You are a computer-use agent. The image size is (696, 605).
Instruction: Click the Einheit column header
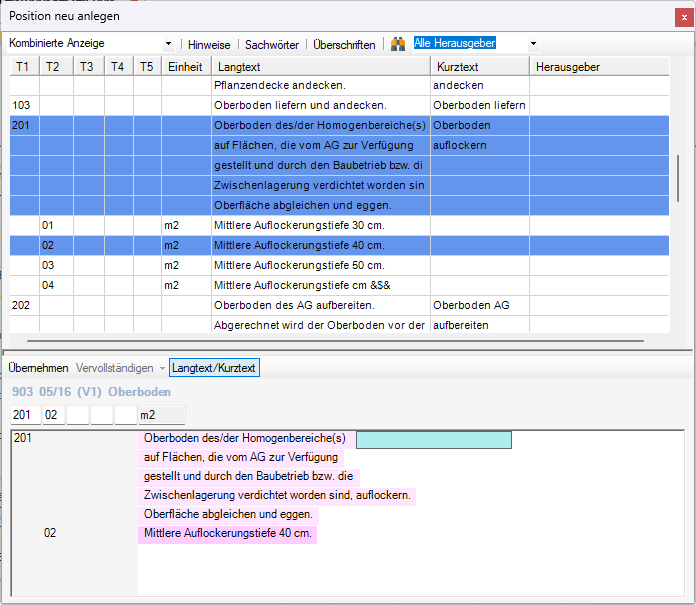click(x=186, y=67)
